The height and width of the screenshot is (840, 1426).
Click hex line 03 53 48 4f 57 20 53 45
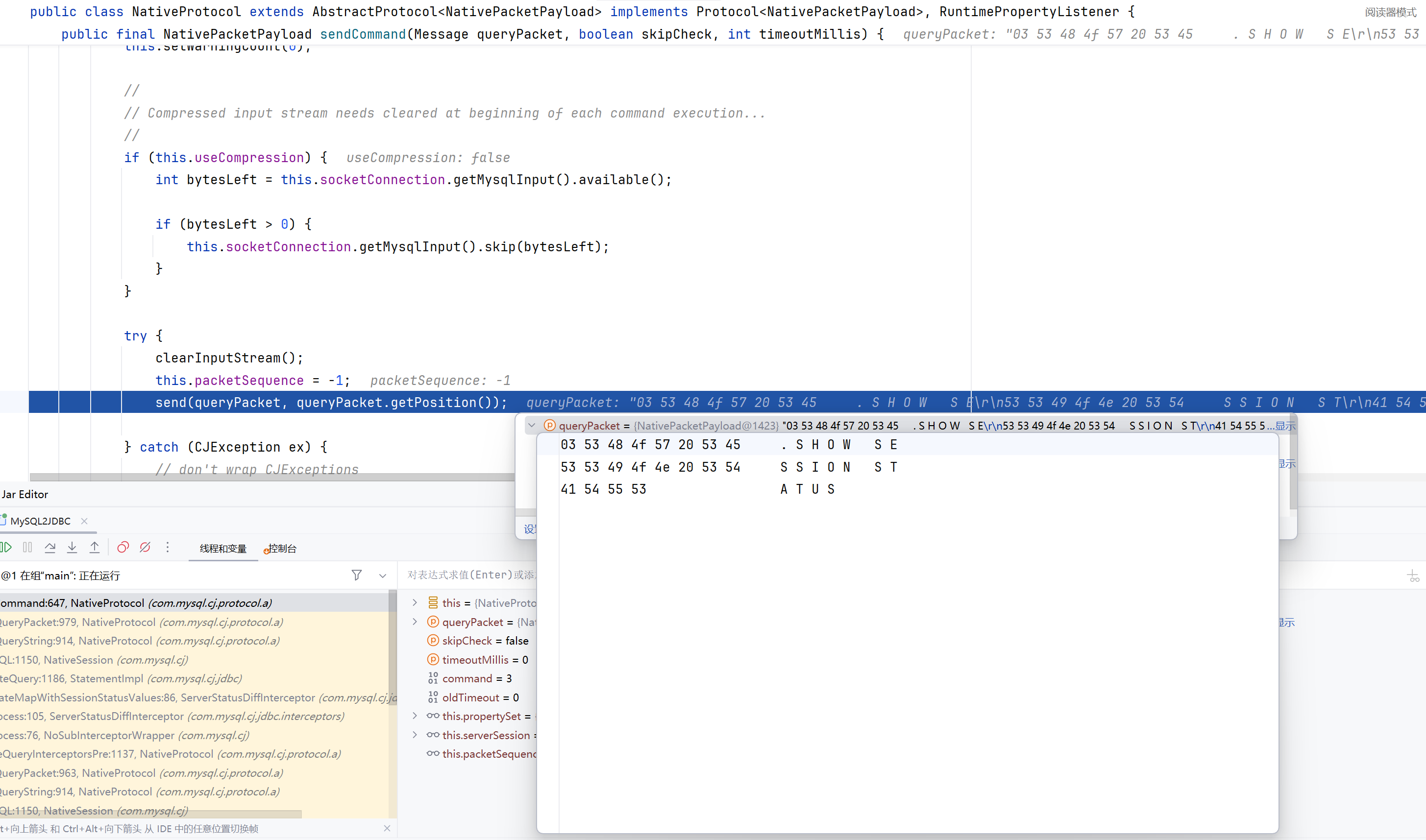coord(729,445)
